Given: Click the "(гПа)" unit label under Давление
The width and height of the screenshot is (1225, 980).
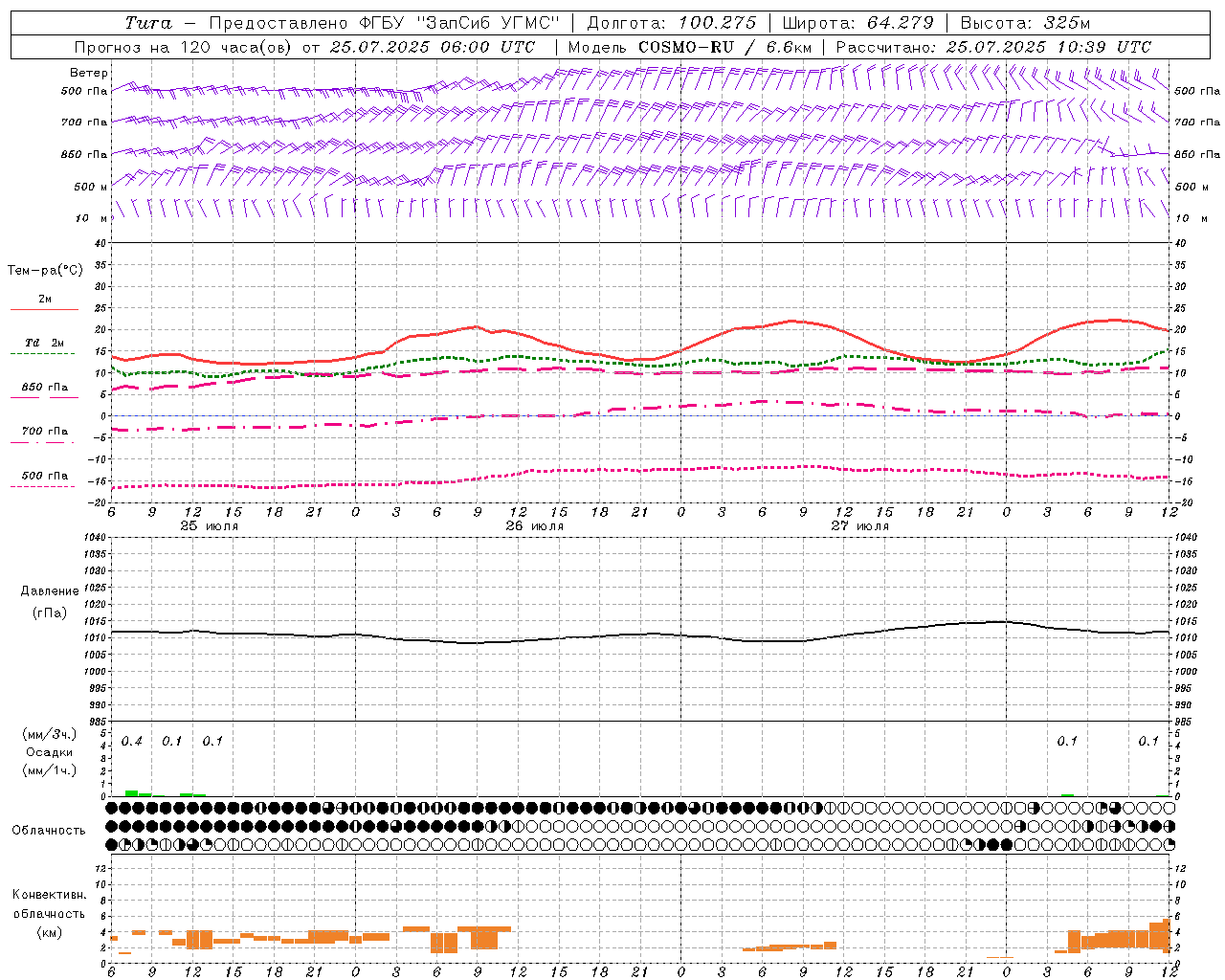Looking at the screenshot, I should click(x=50, y=612).
